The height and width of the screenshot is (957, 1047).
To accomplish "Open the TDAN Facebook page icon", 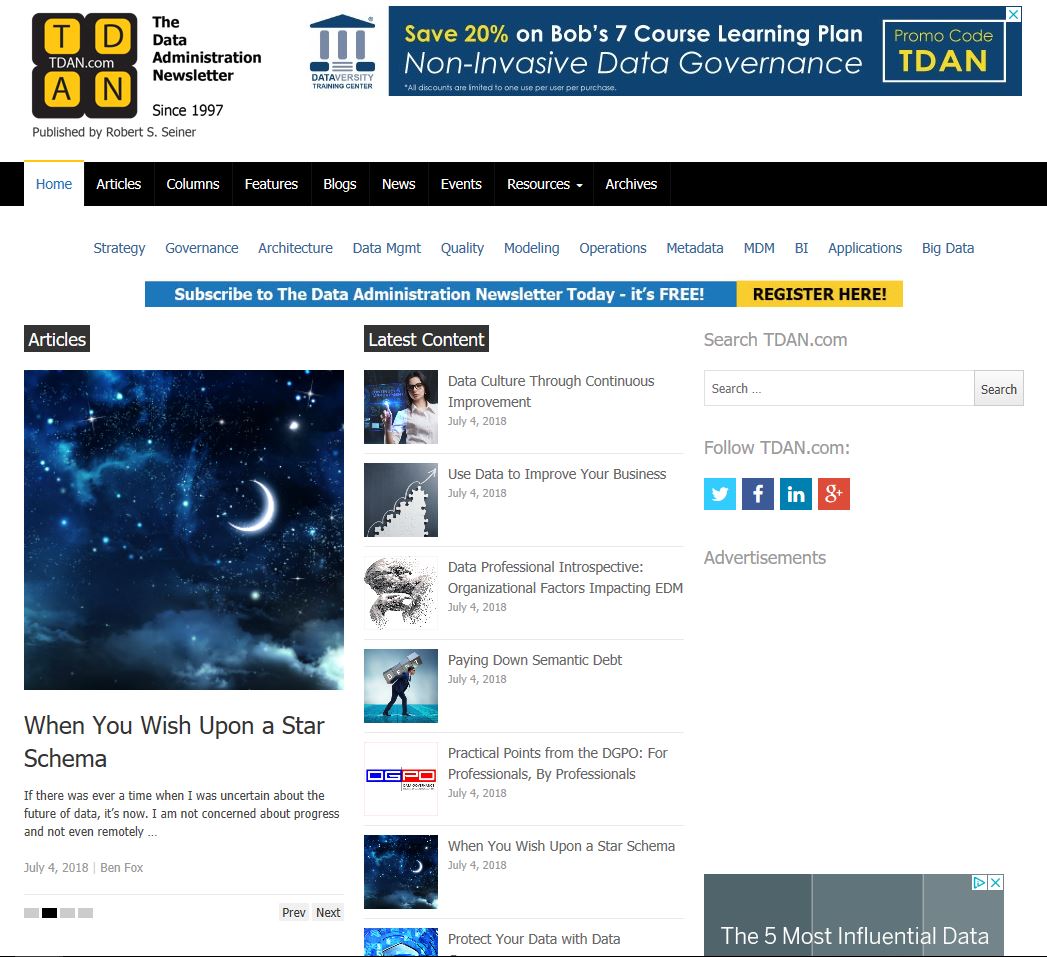I will (758, 494).
